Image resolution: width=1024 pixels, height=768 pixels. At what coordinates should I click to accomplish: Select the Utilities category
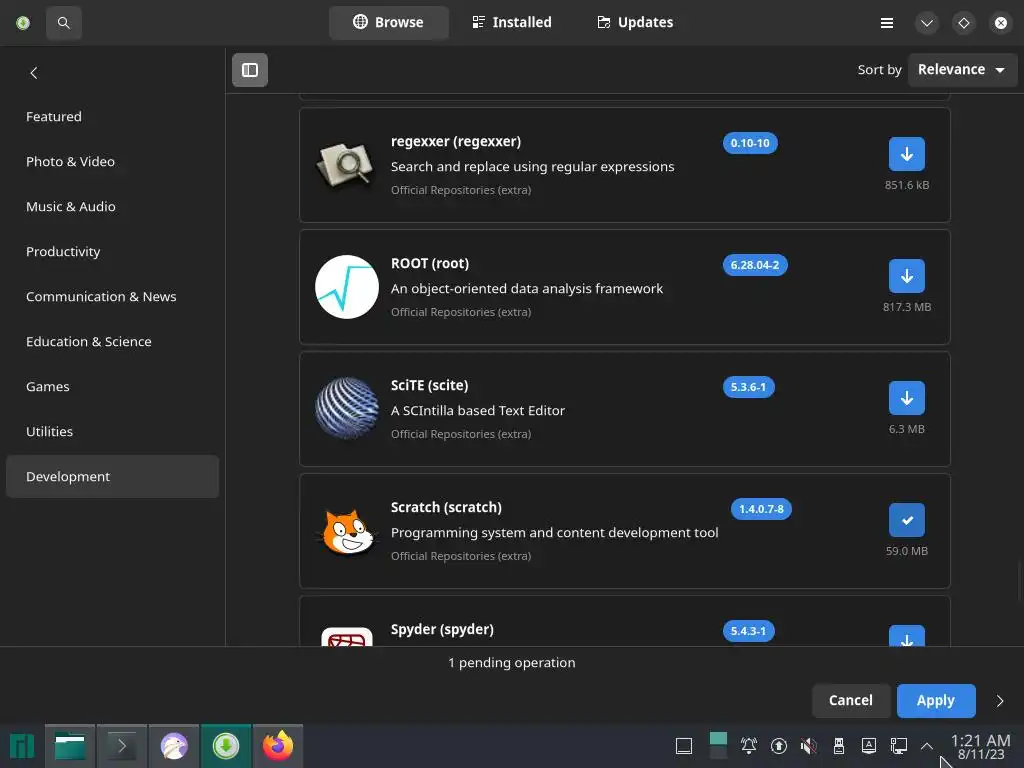tap(112, 432)
